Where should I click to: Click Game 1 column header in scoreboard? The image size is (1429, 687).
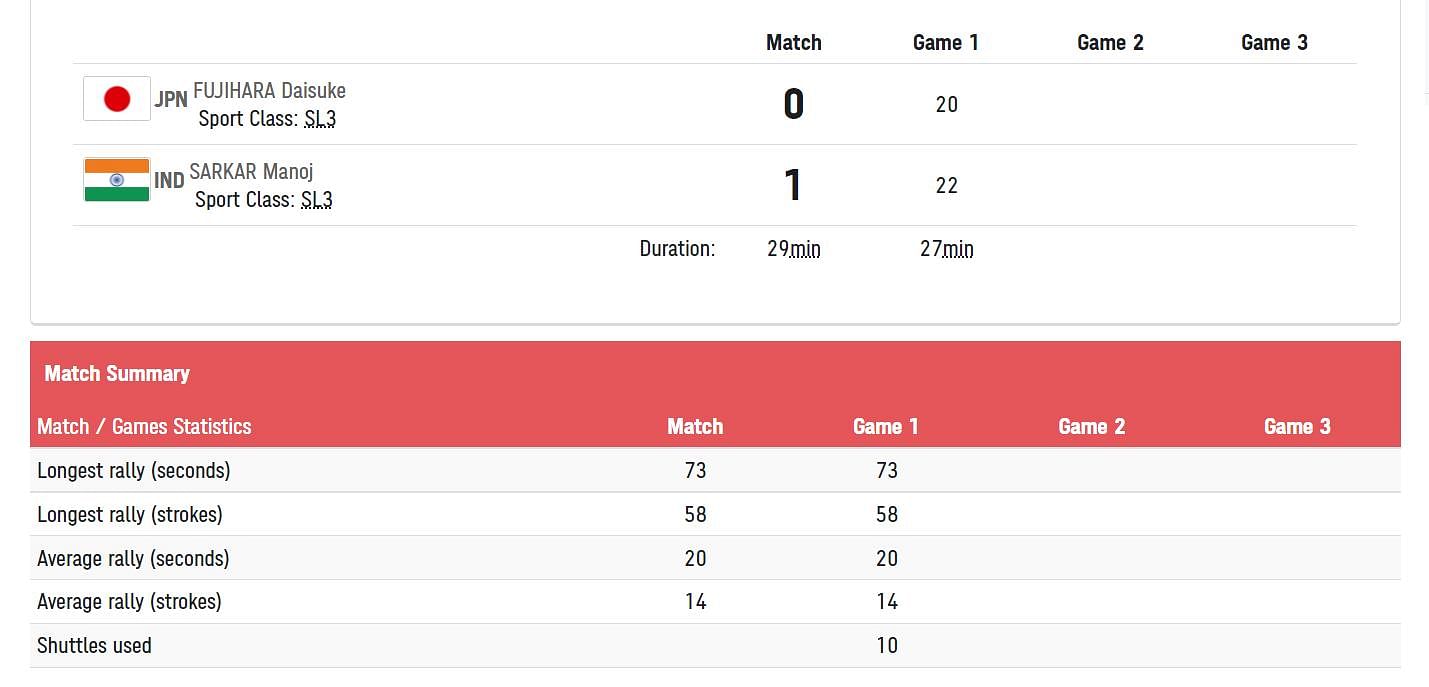(946, 42)
